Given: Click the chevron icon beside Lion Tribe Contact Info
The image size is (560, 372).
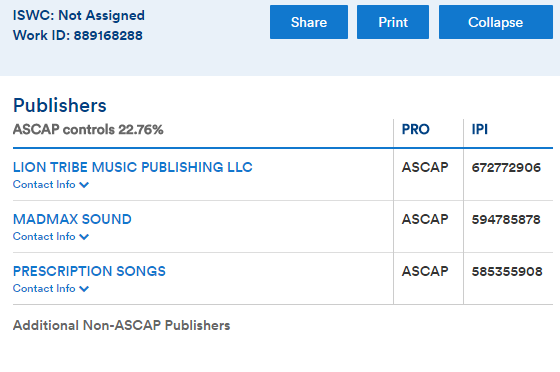Looking at the screenshot, I should pyautogui.click(x=84, y=185).
